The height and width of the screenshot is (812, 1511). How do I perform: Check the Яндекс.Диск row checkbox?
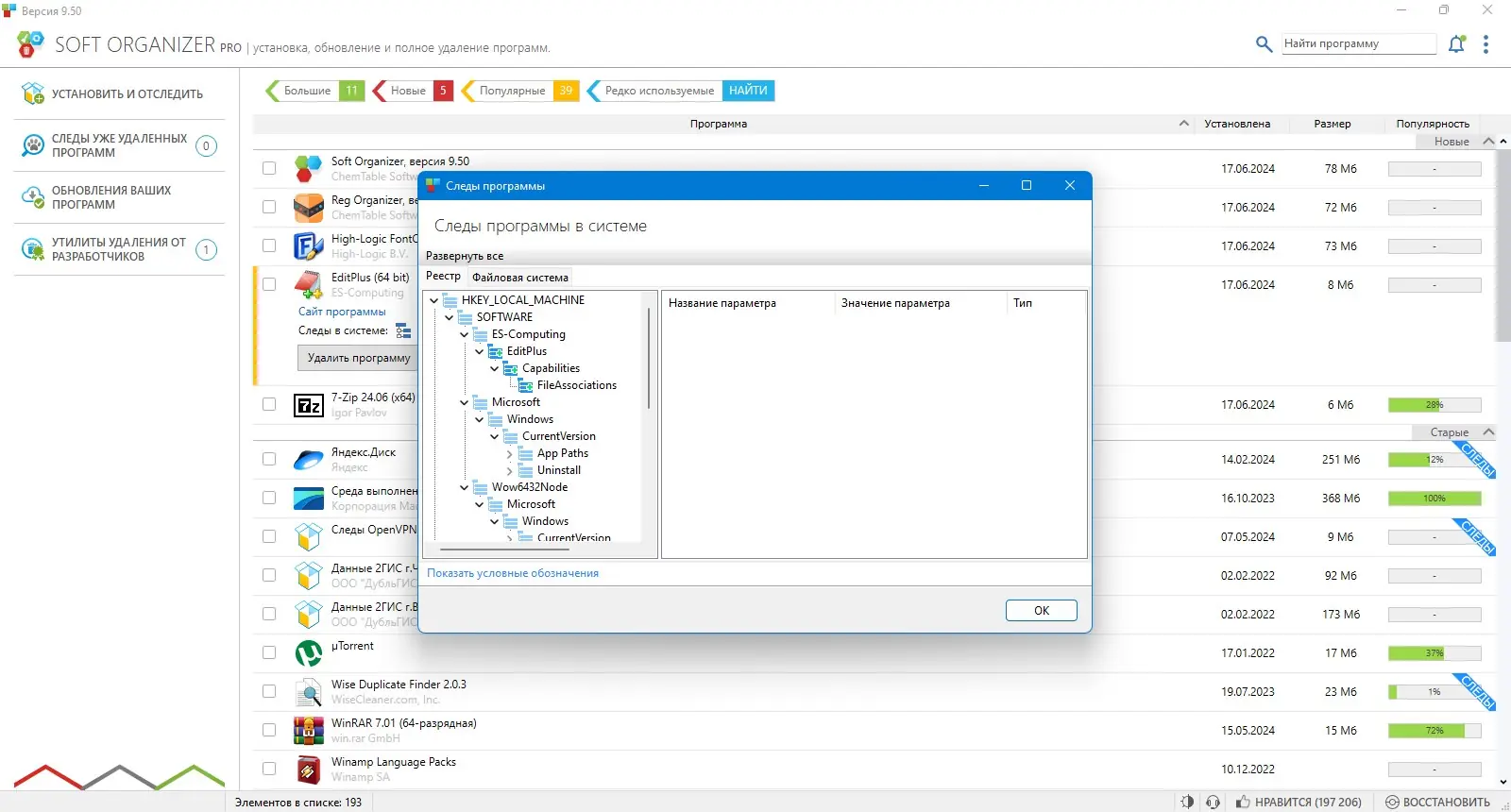269,460
